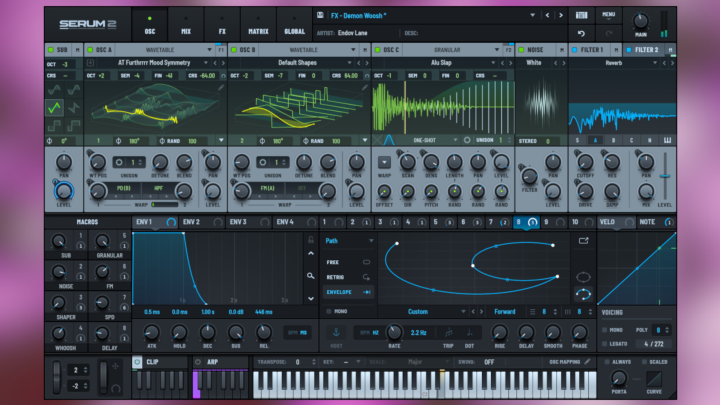This screenshot has height=405, width=720.
Task: Click the ARP button
Action: coord(221,362)
